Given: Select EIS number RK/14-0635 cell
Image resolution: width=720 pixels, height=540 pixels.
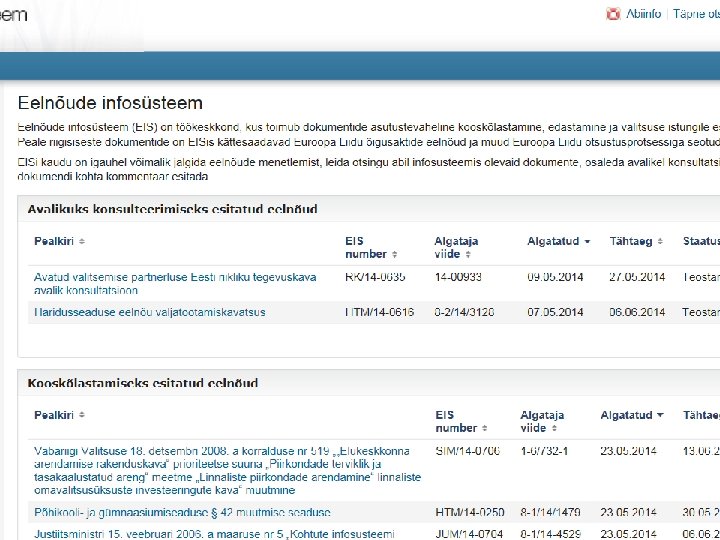Looking at the screenshot, I should point(375,277).
